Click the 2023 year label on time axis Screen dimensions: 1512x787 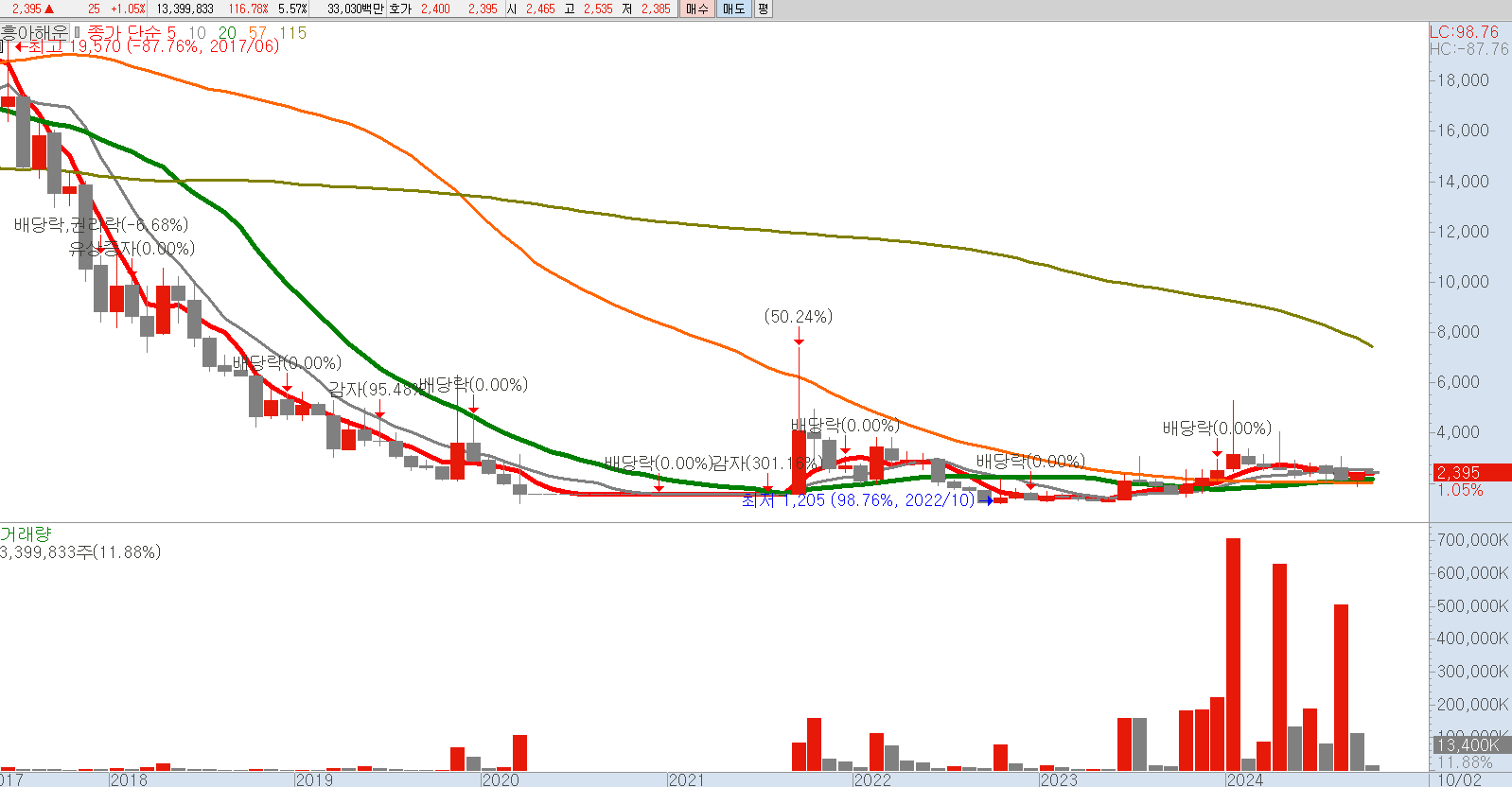click(x=1059, y=779)
